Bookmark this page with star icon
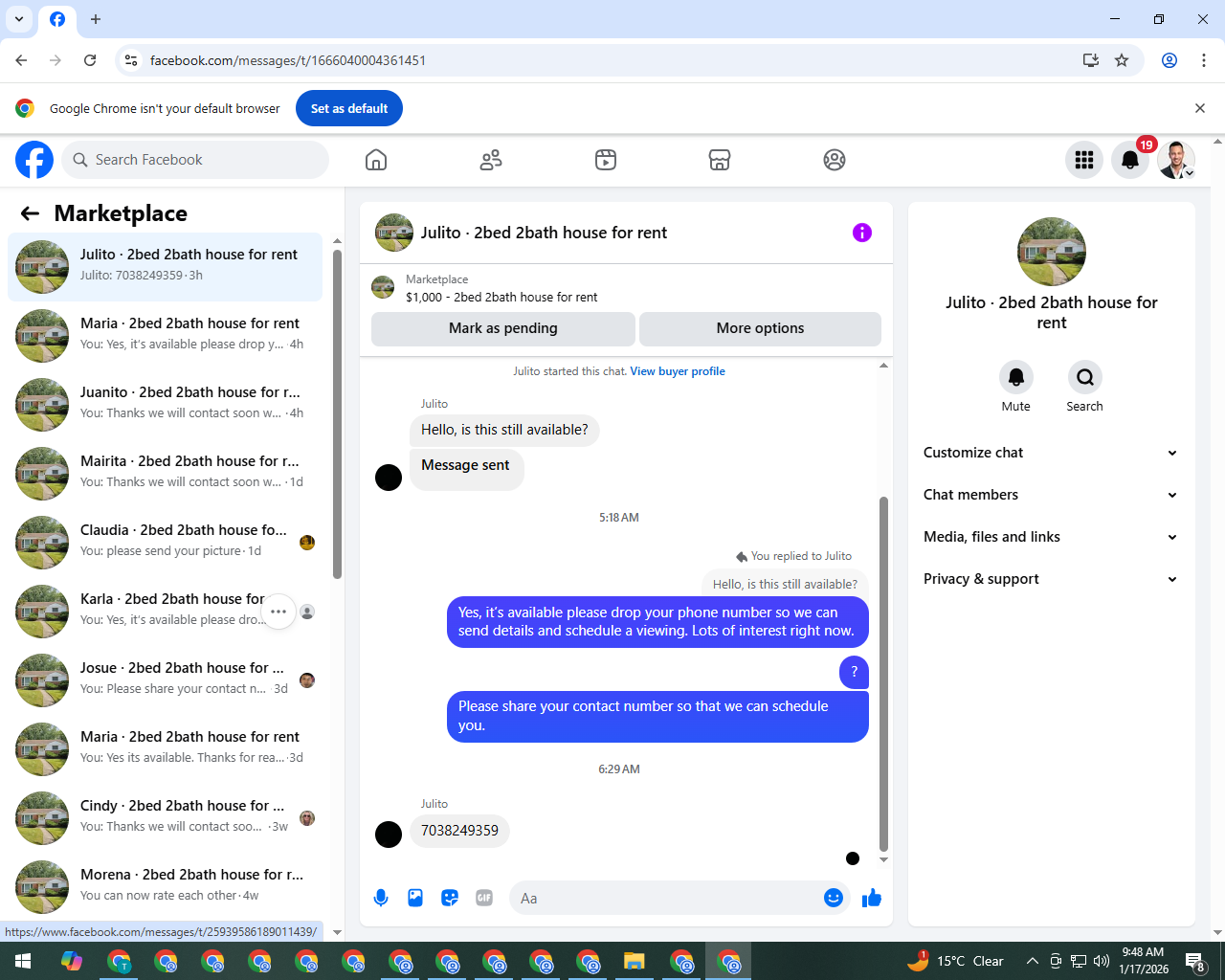This screenshot has width=1225, height=980. pos(1122,60)
